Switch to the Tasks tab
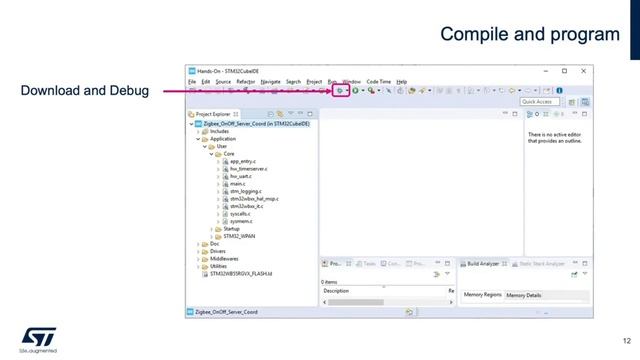Image resolution: width=640 pixels, height=360 pixels. pyautogui.click(x=366, y=264)
